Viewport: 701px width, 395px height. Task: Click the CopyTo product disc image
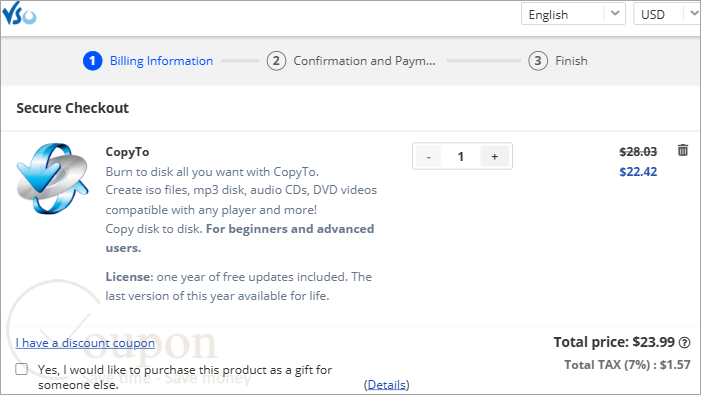click(52, 178)
